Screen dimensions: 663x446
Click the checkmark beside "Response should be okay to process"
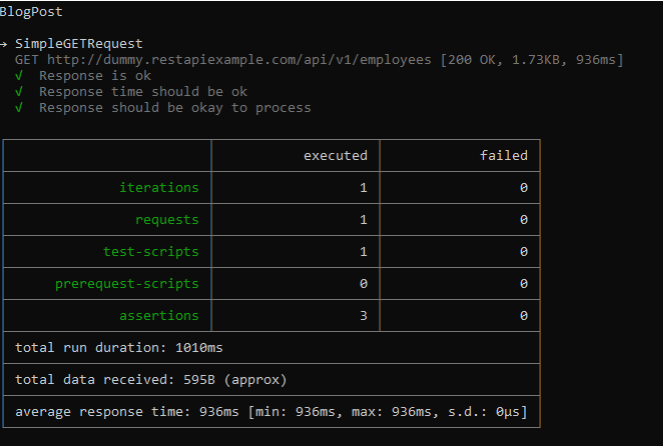(20, 108)
